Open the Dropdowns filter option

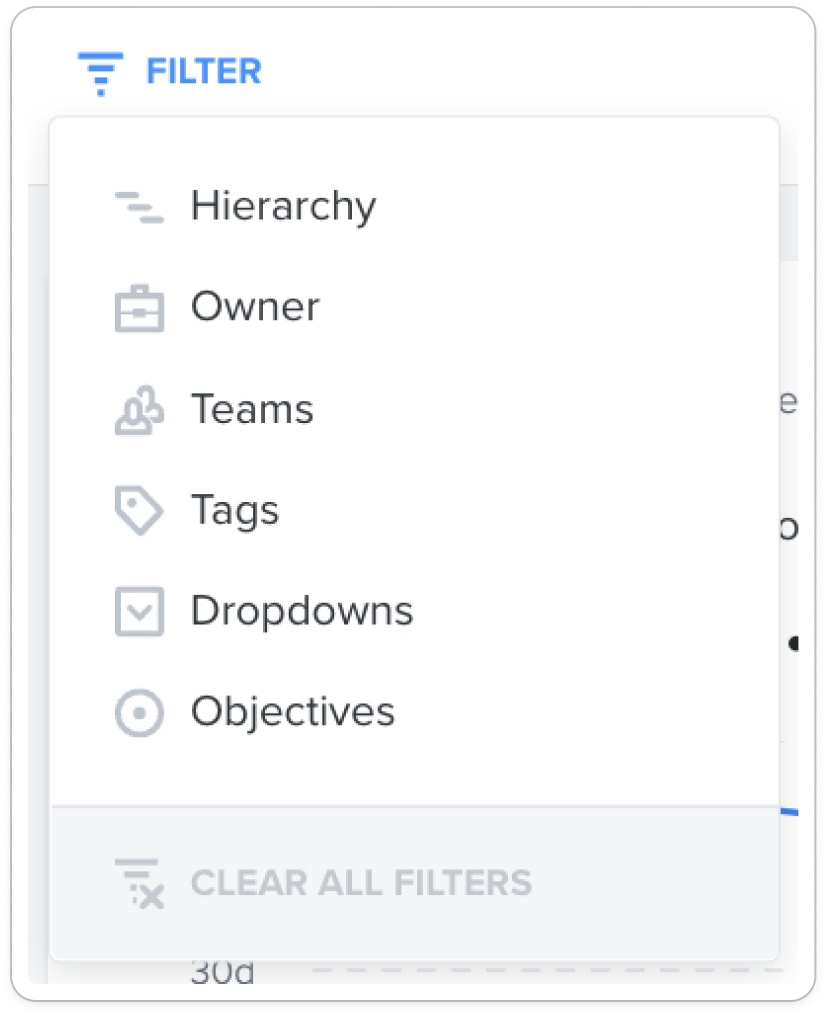click(x=415, y=611)
